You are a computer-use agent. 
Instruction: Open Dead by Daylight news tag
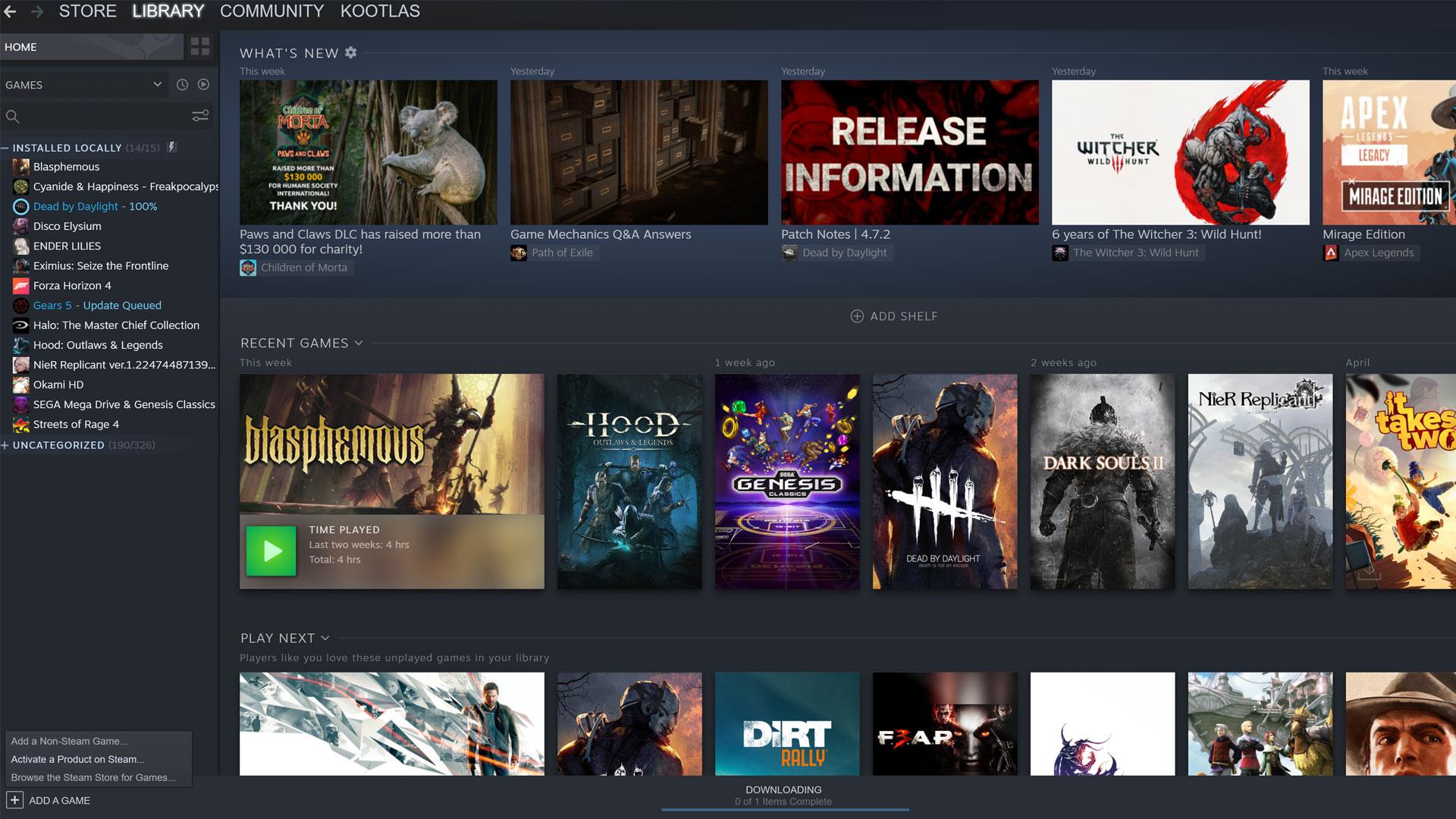[836, 253]
